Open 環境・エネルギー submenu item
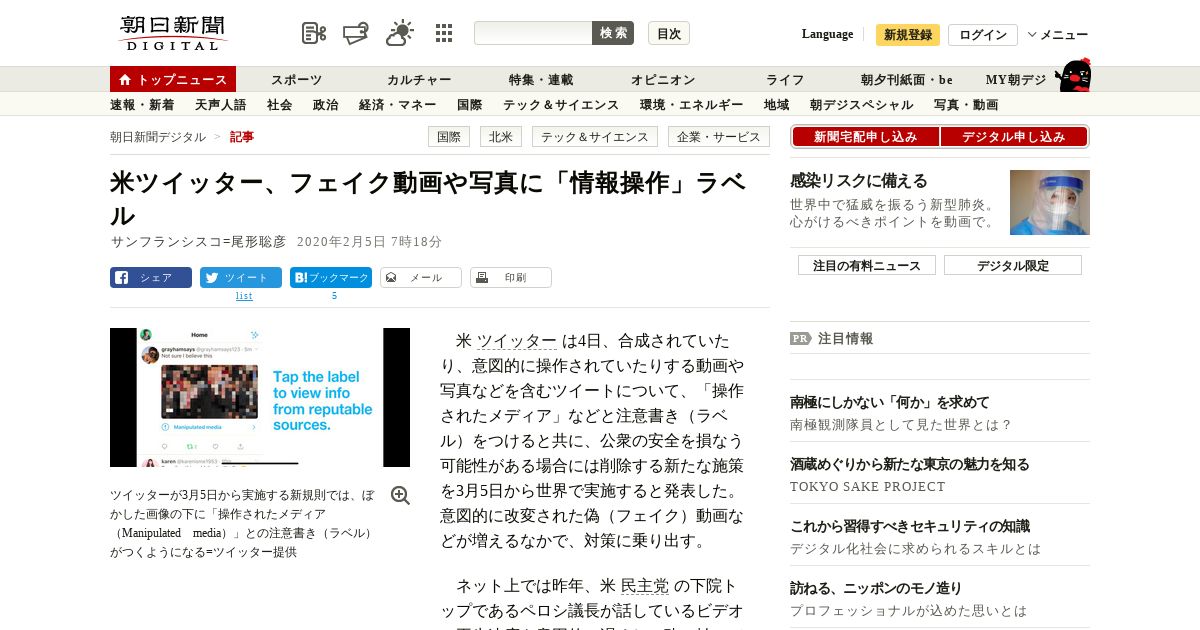The height and width of the screenshot is (630, 1200). coord(691,104)
